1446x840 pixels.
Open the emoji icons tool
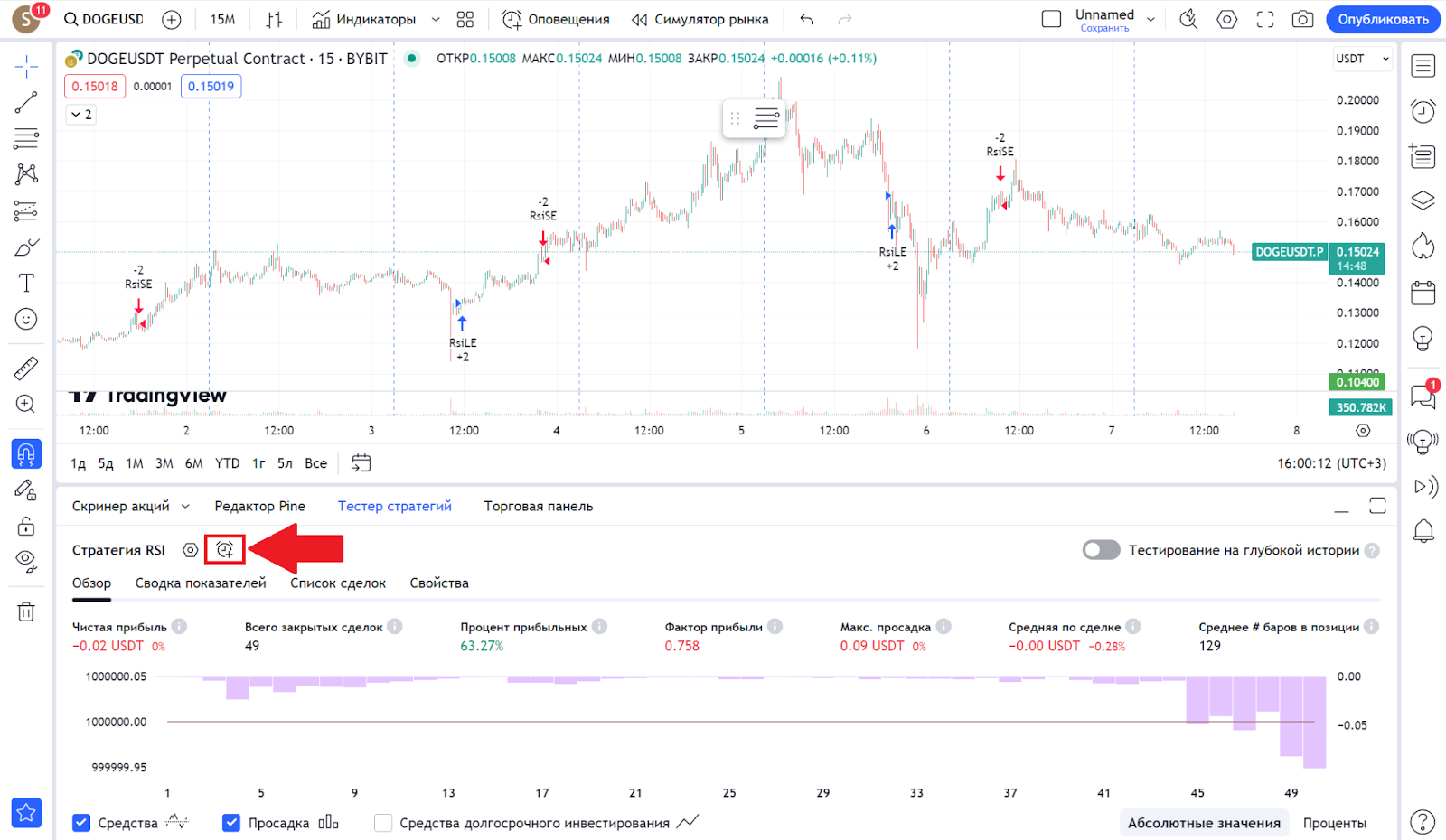click(x=26, y=319)
